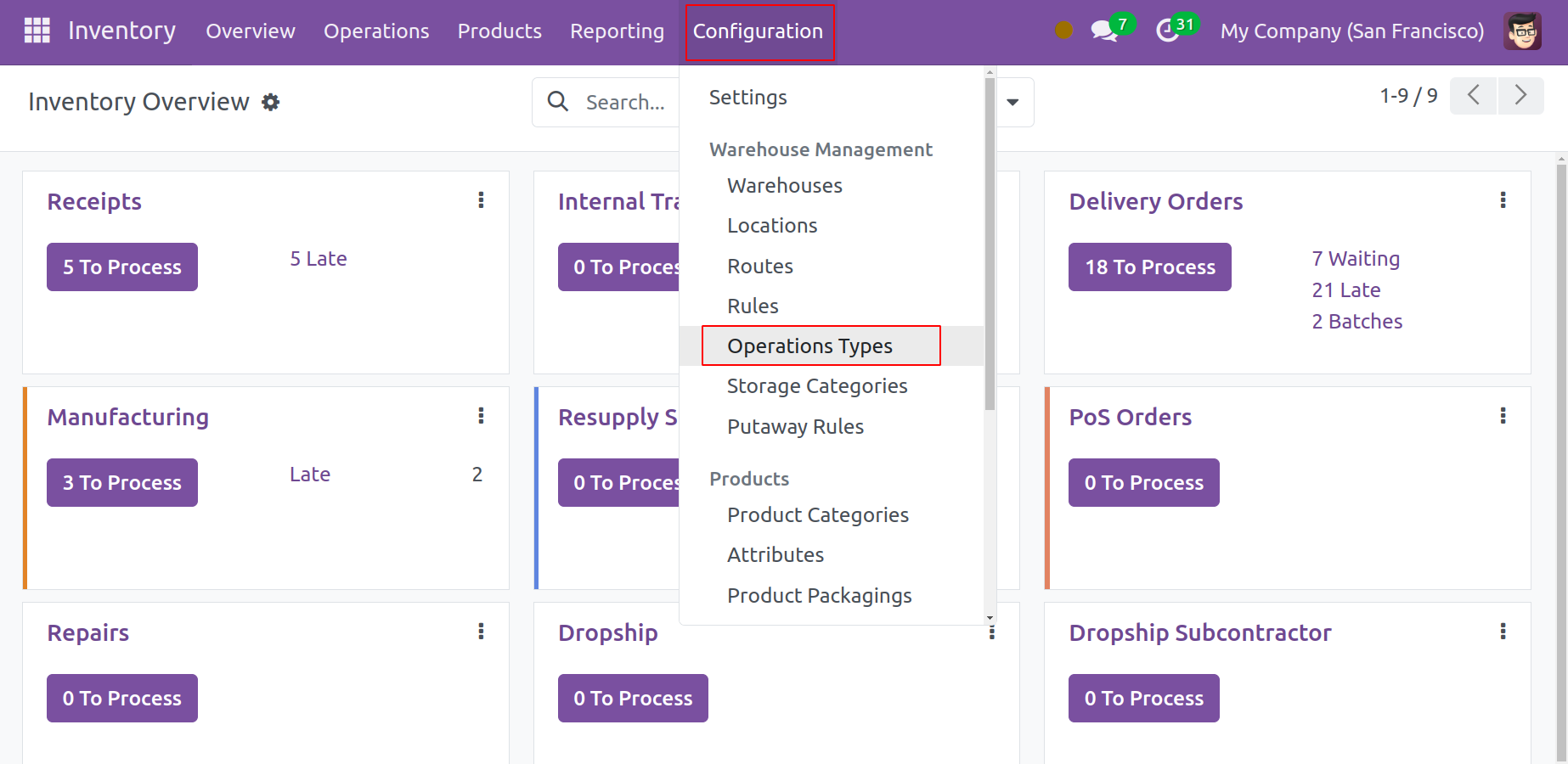Select Rules in the dropdown
Viewport: 1568px width, 764px height.
coord(753,306)
